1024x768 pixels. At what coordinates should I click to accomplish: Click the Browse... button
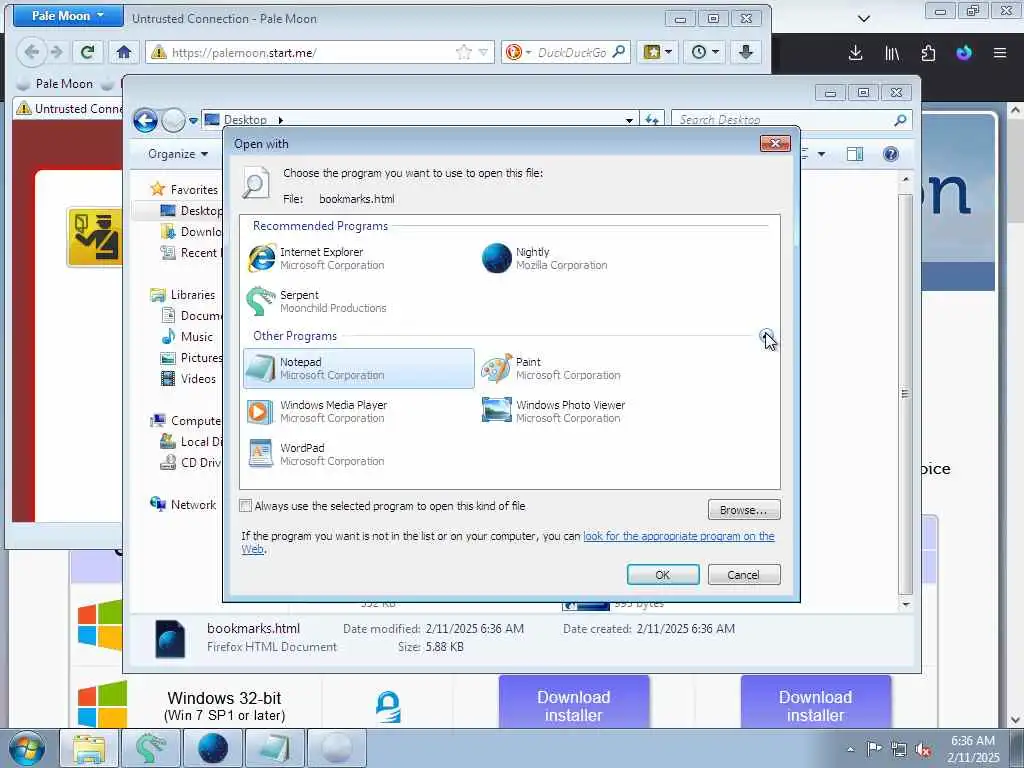tap(744, 510)
